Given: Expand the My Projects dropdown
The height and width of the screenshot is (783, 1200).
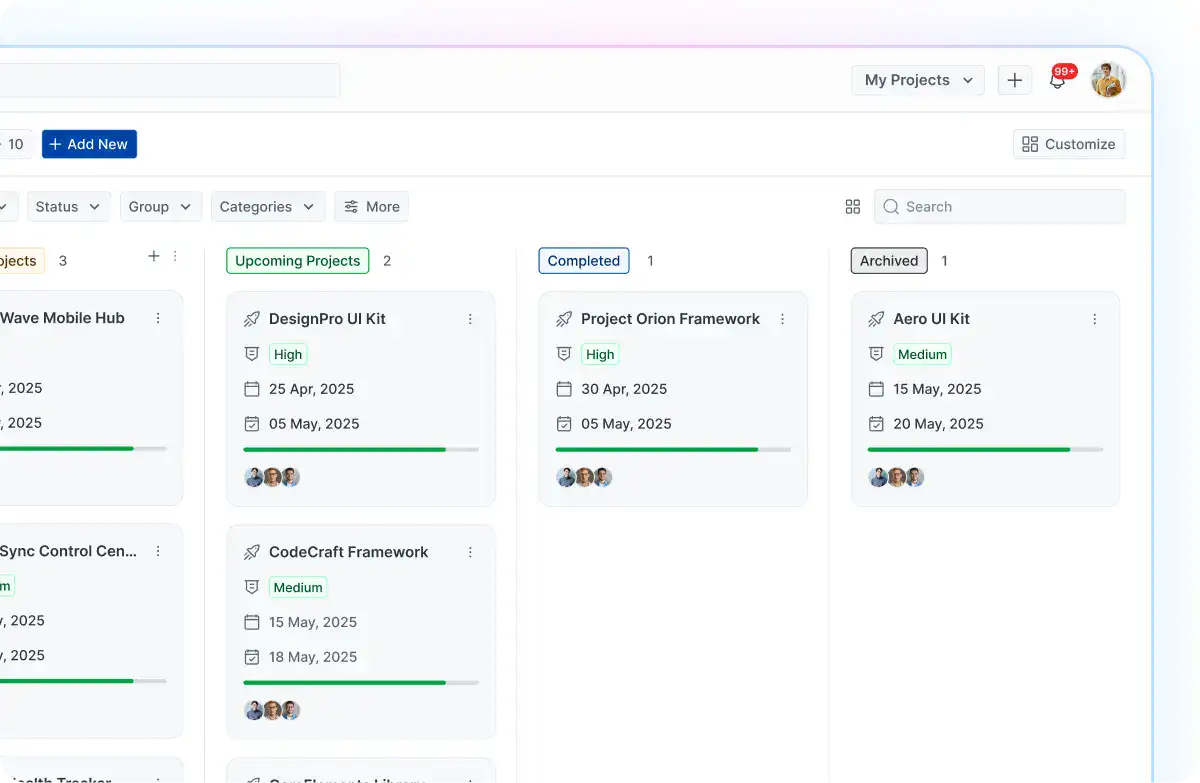Looking at the screenshot, I should 918,80.
